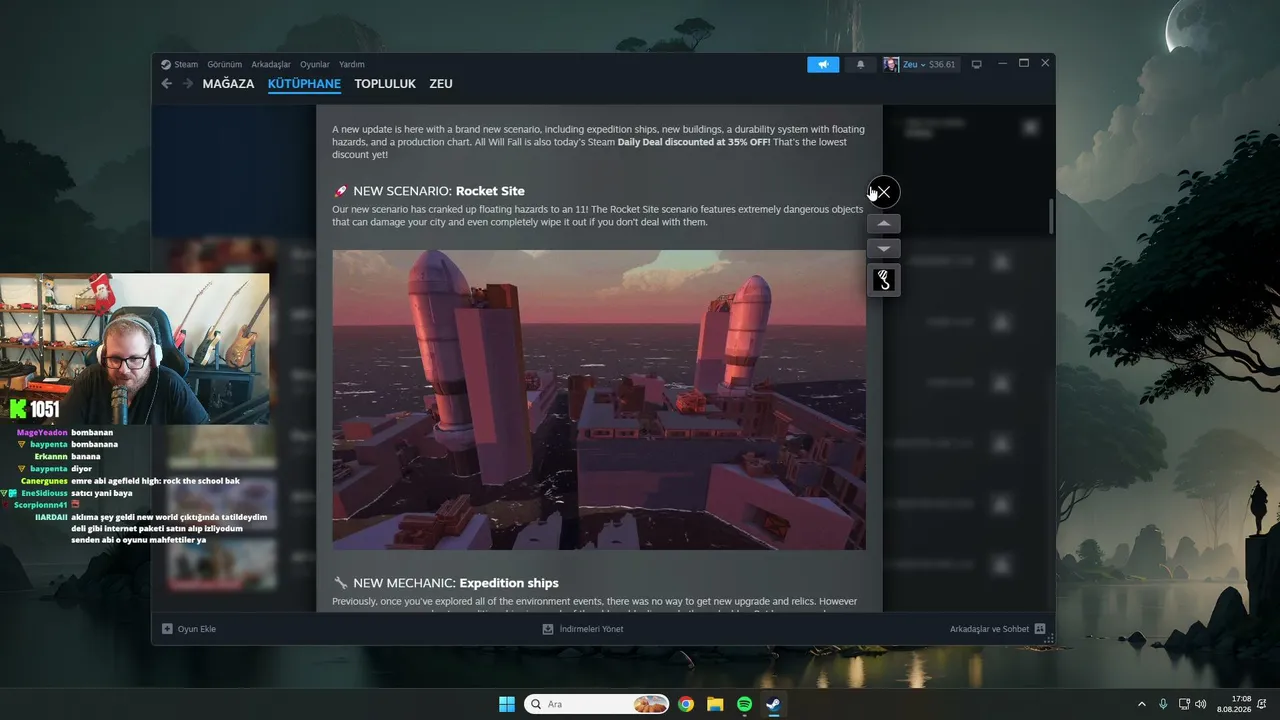Click the $36.61 wallet balance
This screenshot has height=720, width=1280.
[942, 65]
